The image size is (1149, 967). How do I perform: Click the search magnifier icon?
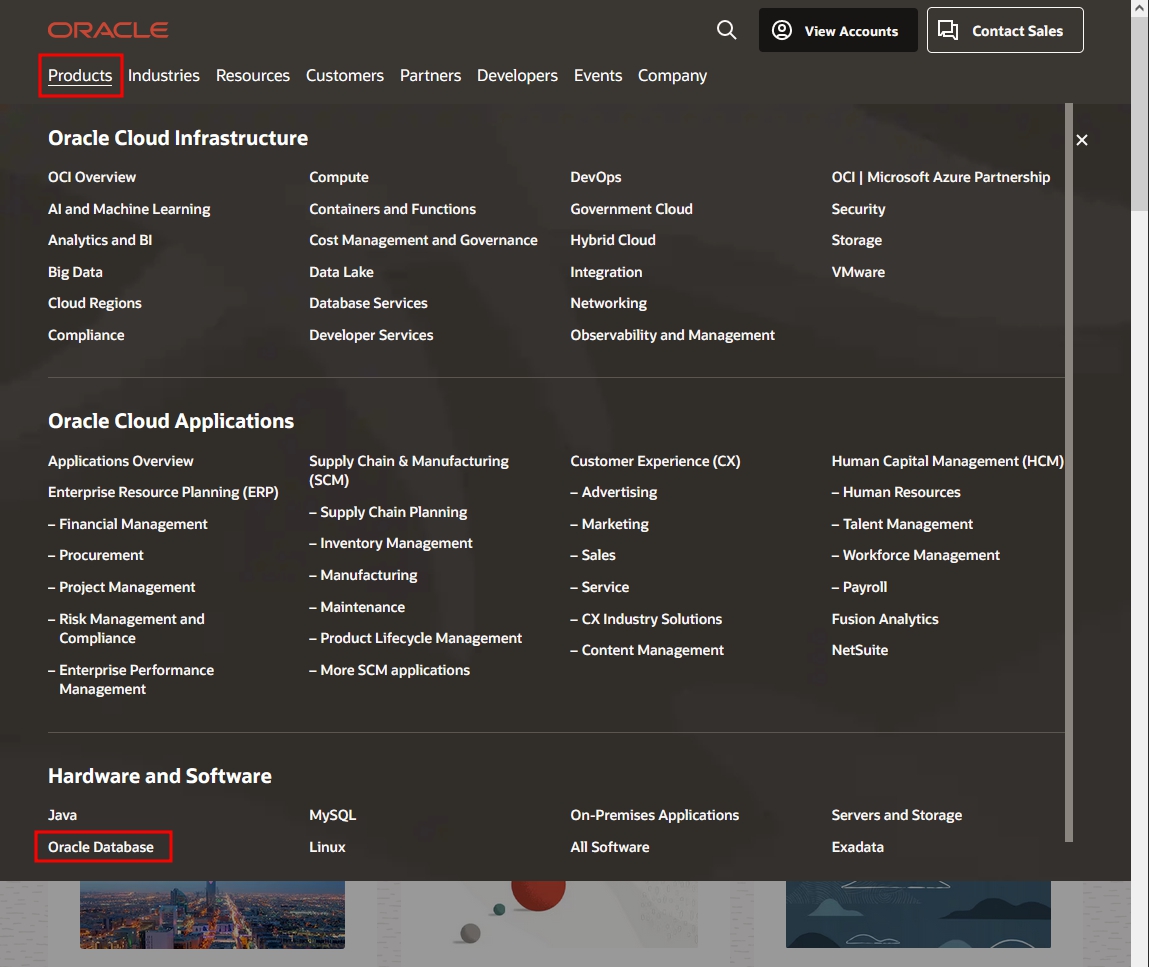click(726, 30)
